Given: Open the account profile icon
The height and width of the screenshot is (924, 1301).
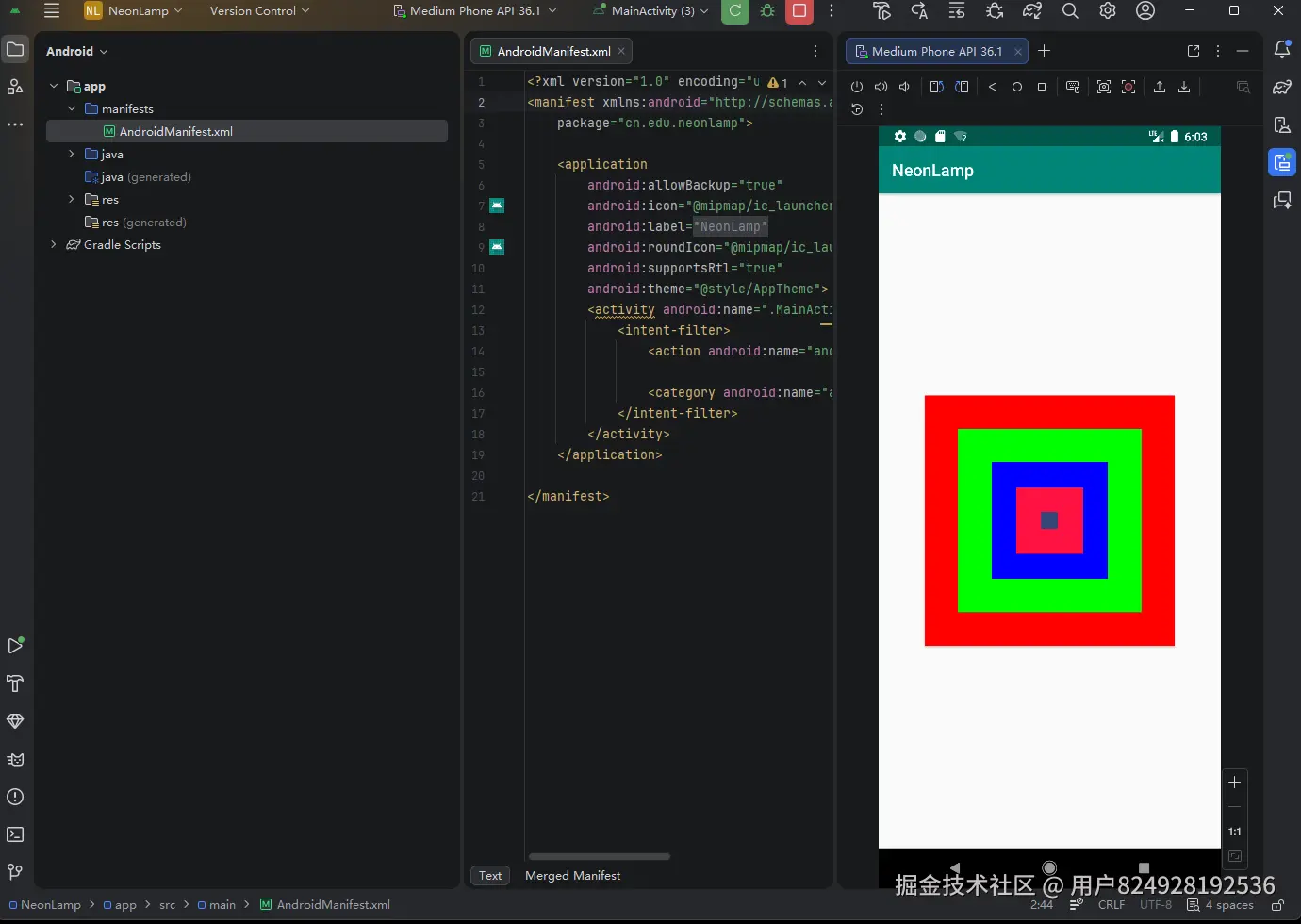Looking at the screenshot, I should (x=1145, y=11).
